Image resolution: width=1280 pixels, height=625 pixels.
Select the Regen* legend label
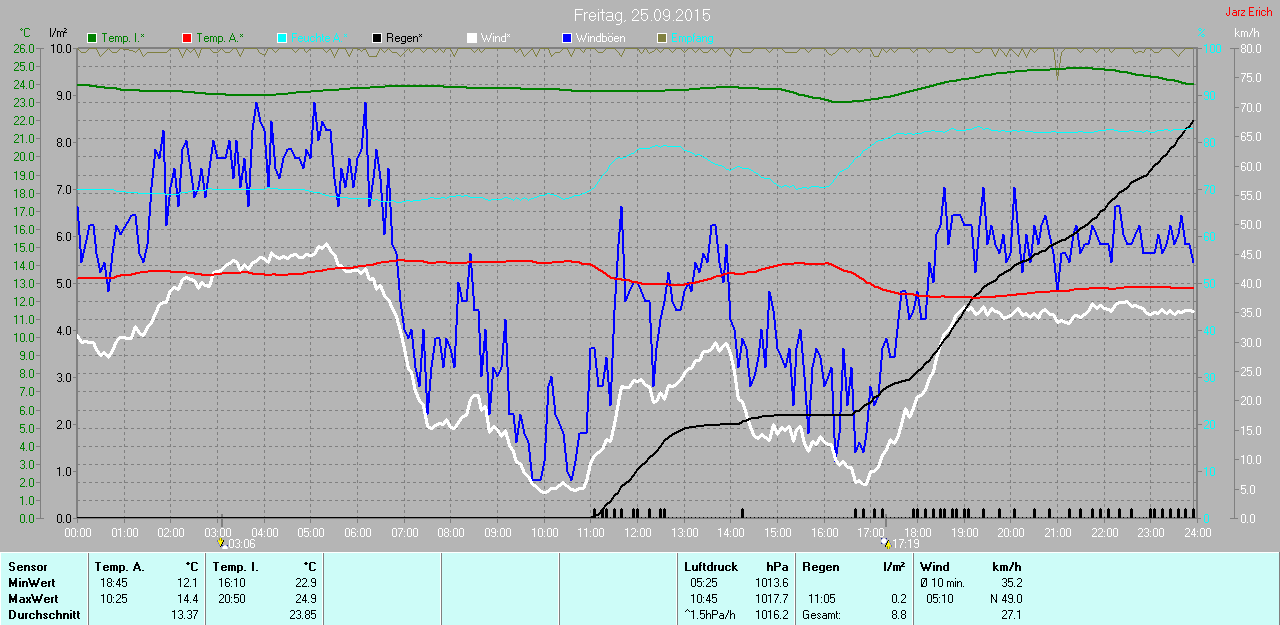404,38
